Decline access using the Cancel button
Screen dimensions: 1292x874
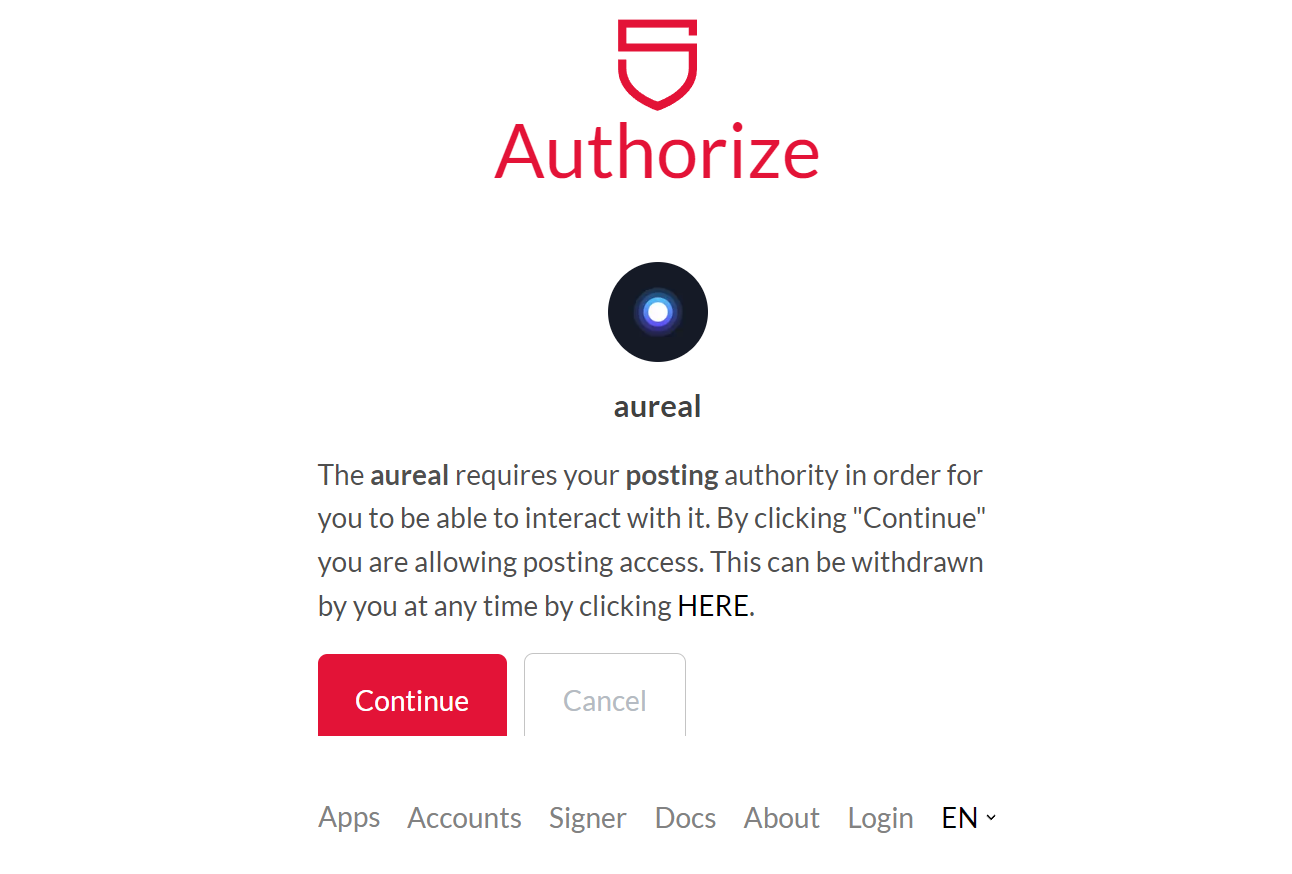tap(605, 696)
